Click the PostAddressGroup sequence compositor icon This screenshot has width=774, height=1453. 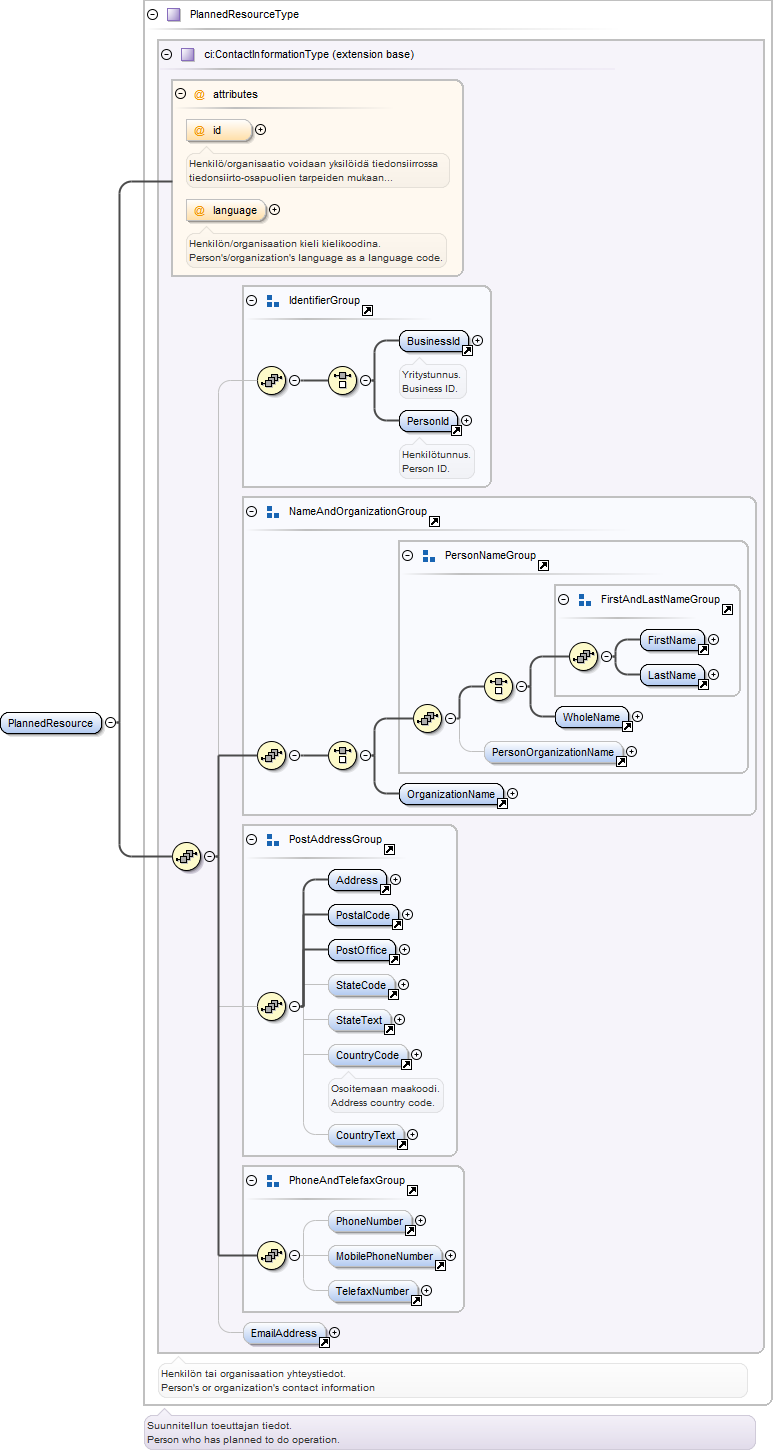click(272, 1007)
